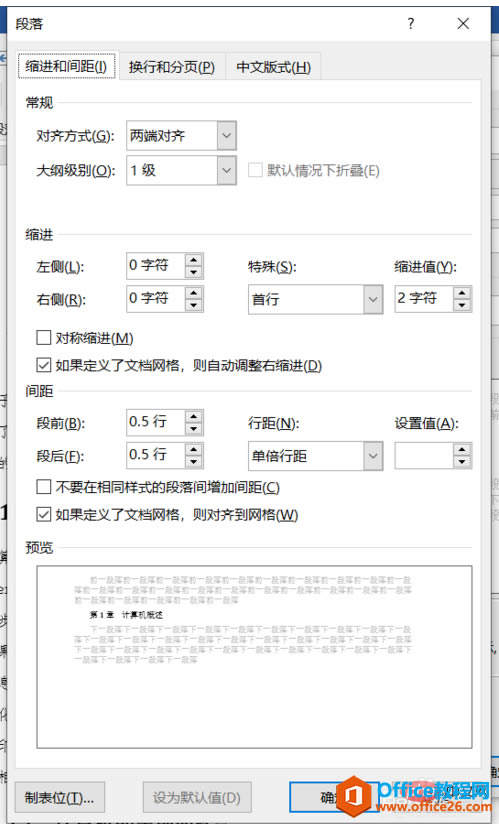Click the 段后 field showing 0.5 行
Image resolution: width=499 pixels, height=824 pixels.
pos(155,456)
